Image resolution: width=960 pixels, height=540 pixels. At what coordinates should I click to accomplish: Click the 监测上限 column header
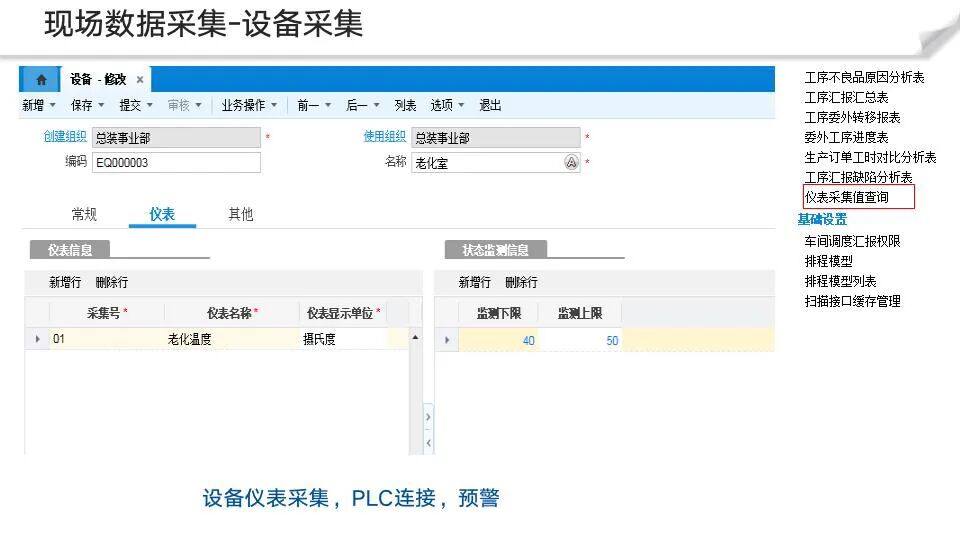click(x=580, y=313)
